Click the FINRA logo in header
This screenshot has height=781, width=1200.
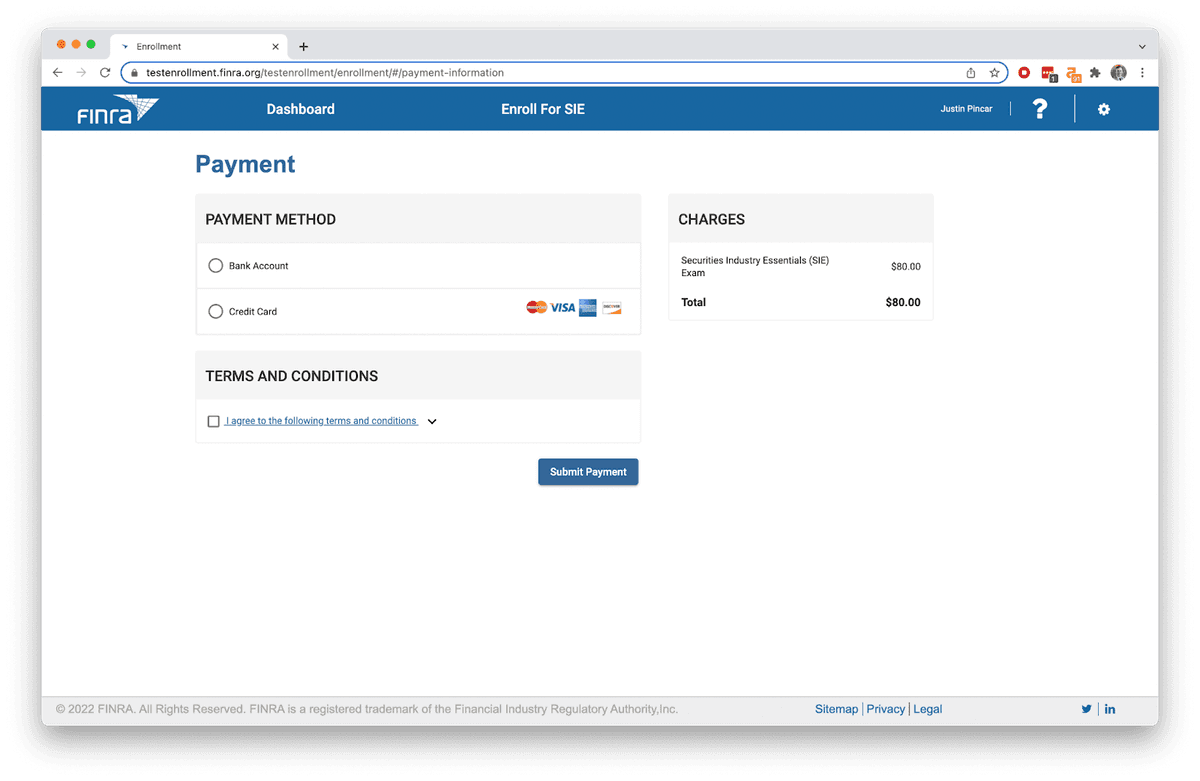click(x=117, y=110)
